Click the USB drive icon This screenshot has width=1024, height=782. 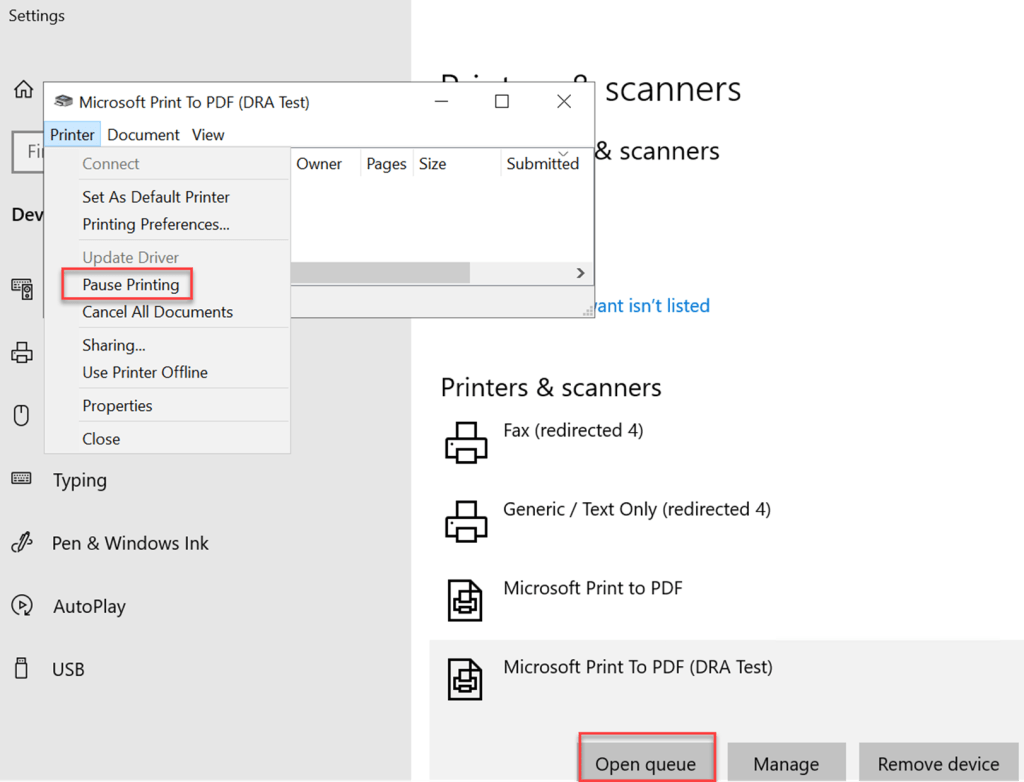(22, 669)
